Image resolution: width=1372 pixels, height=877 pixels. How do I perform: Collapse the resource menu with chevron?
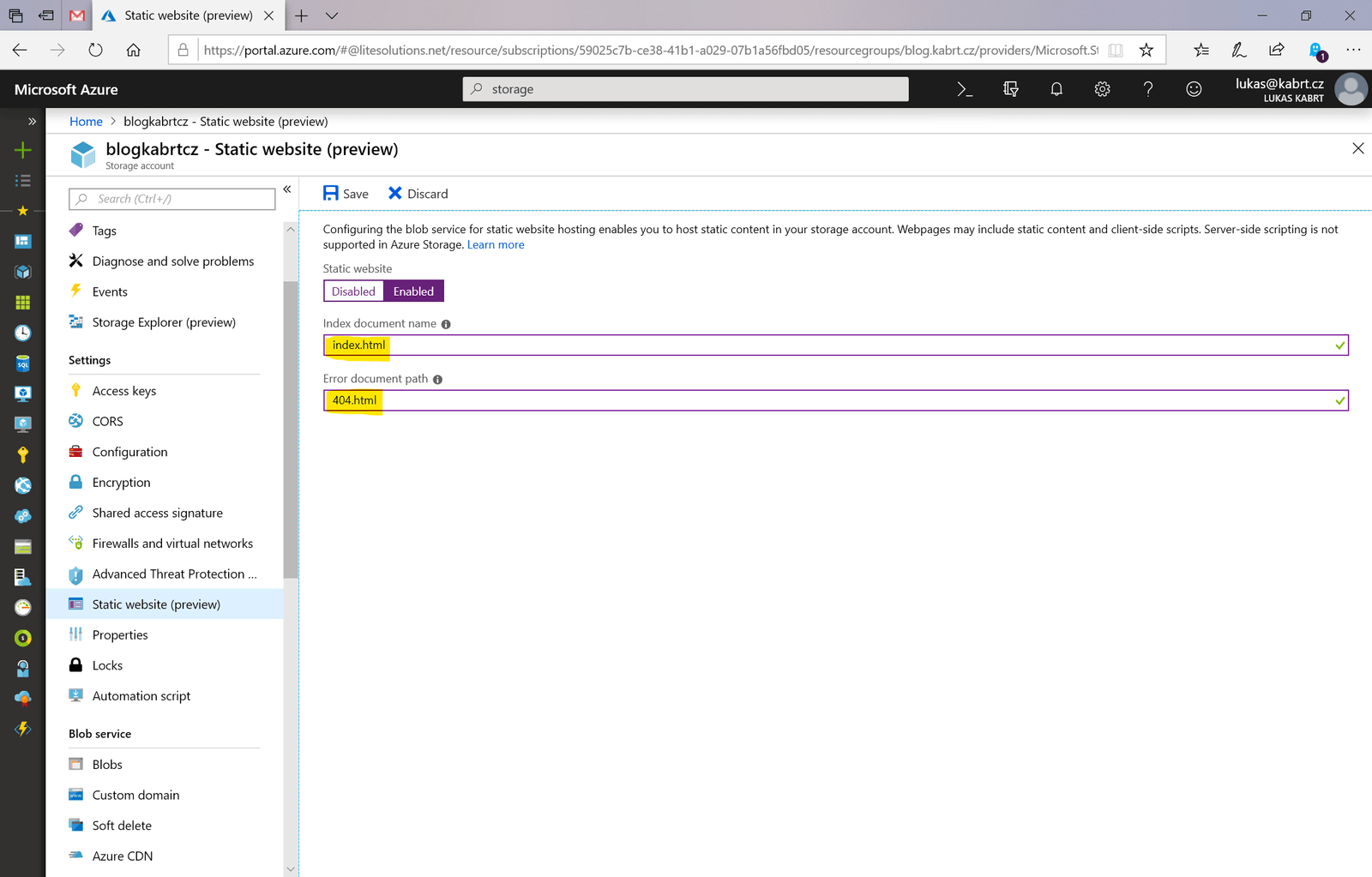click(x=287, y=189)
